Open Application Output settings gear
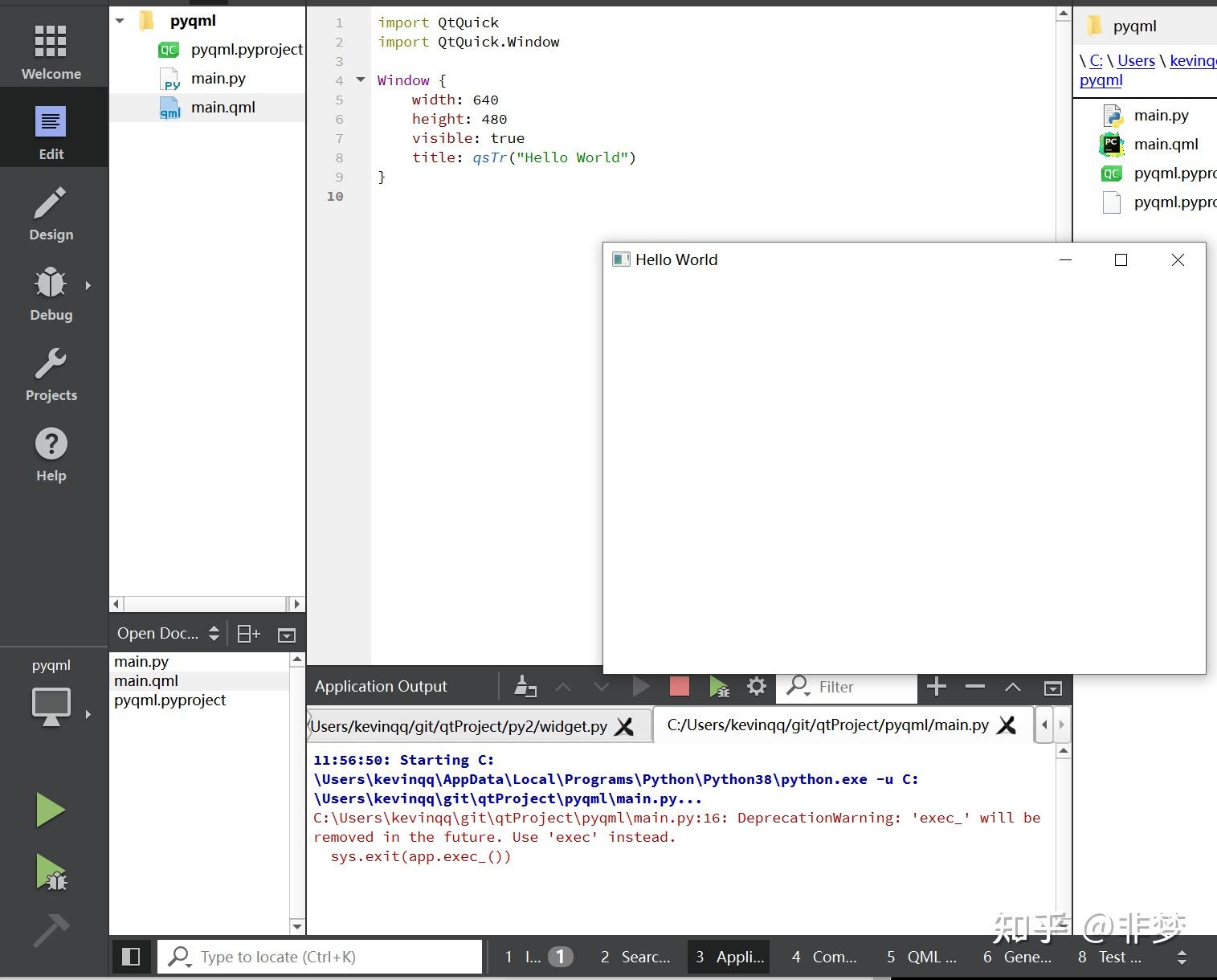1217x980 pixels. pos(756,687)
